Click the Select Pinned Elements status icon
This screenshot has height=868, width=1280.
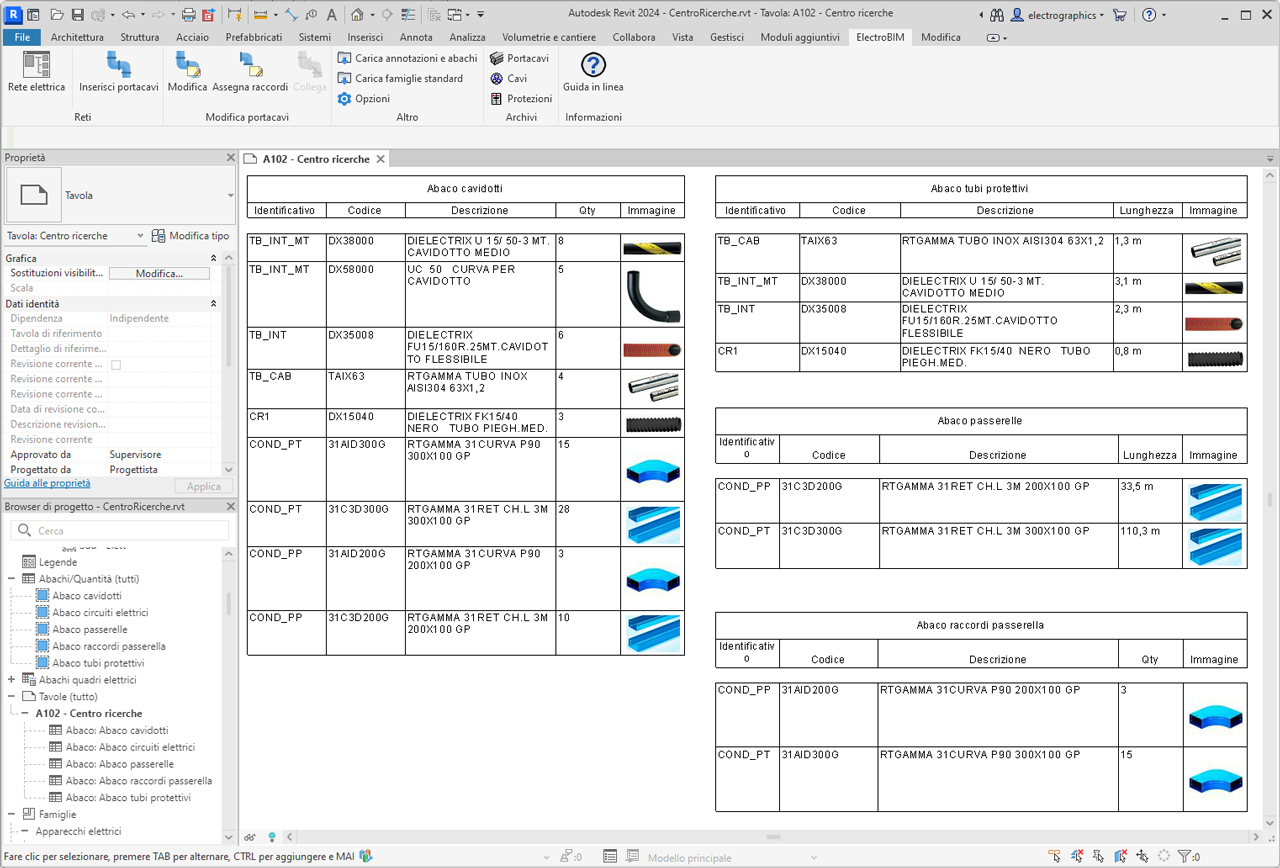coord(1098,857)
